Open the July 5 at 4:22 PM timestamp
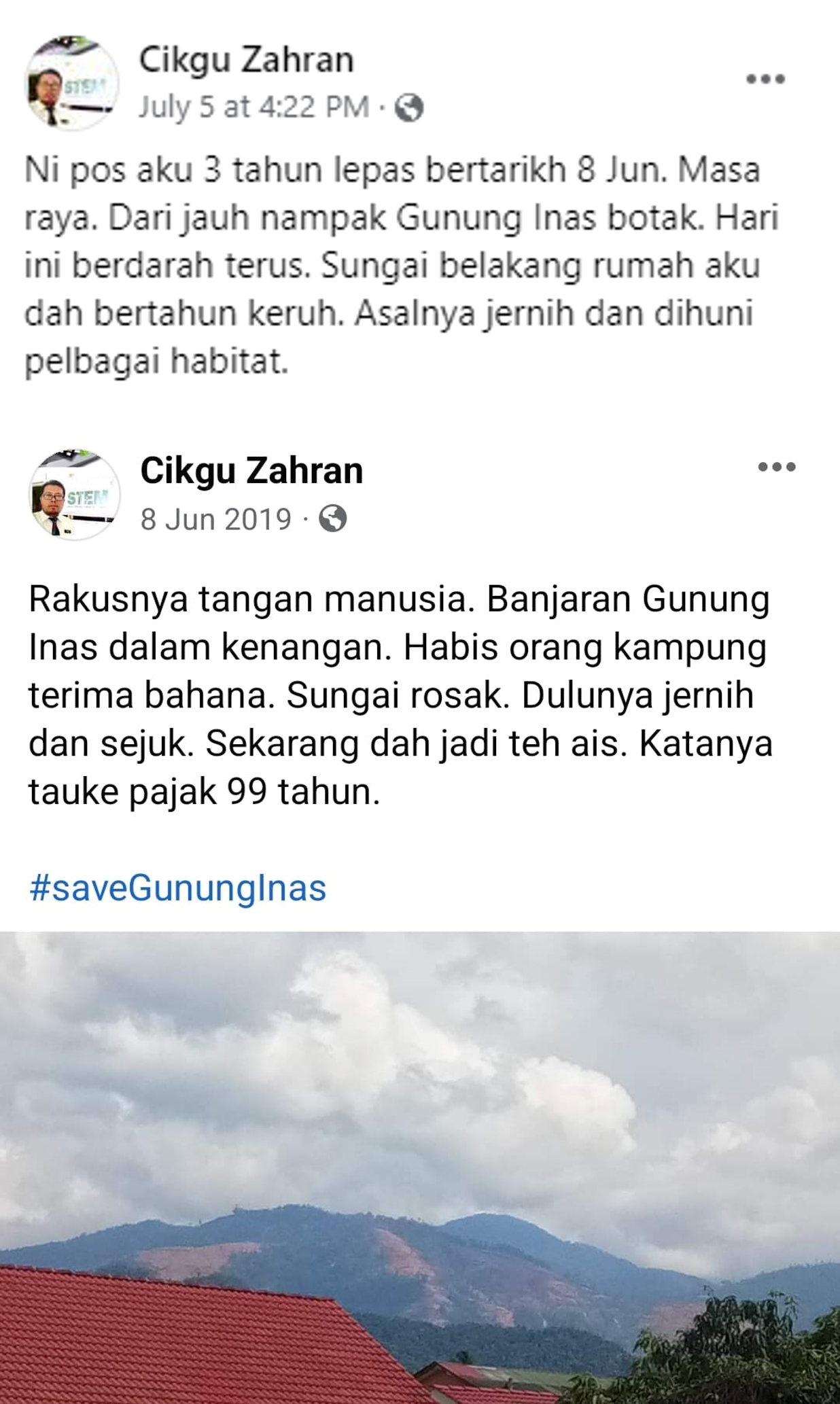 [254, 107]
